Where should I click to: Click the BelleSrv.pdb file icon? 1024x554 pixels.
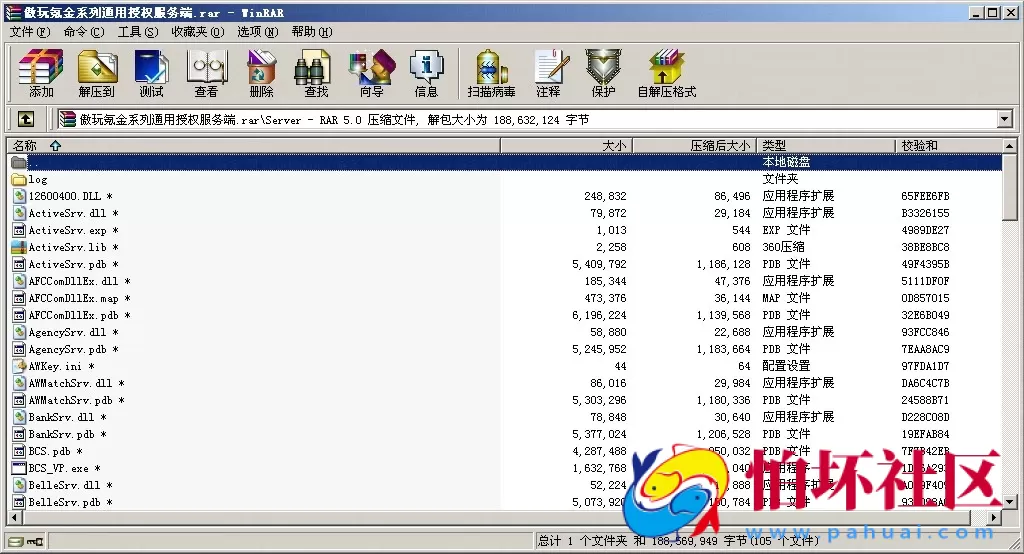pos(19,502)
